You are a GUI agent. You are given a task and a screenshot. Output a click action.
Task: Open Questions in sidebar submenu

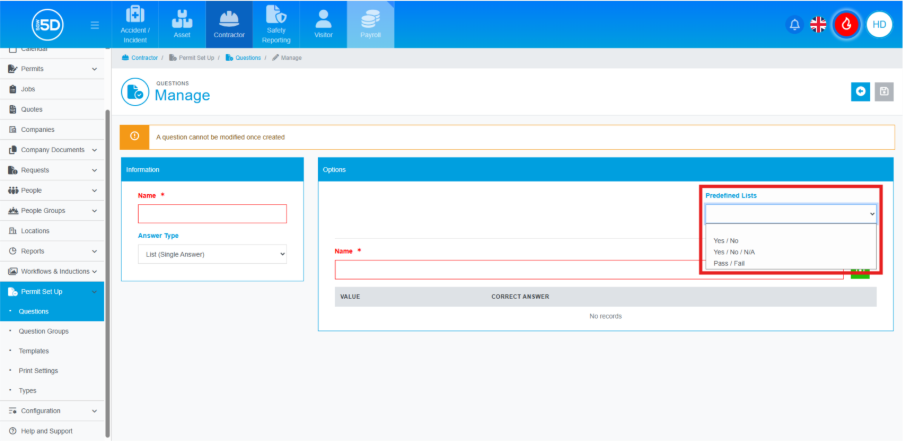pyautogui.click(x=33, y=311)
